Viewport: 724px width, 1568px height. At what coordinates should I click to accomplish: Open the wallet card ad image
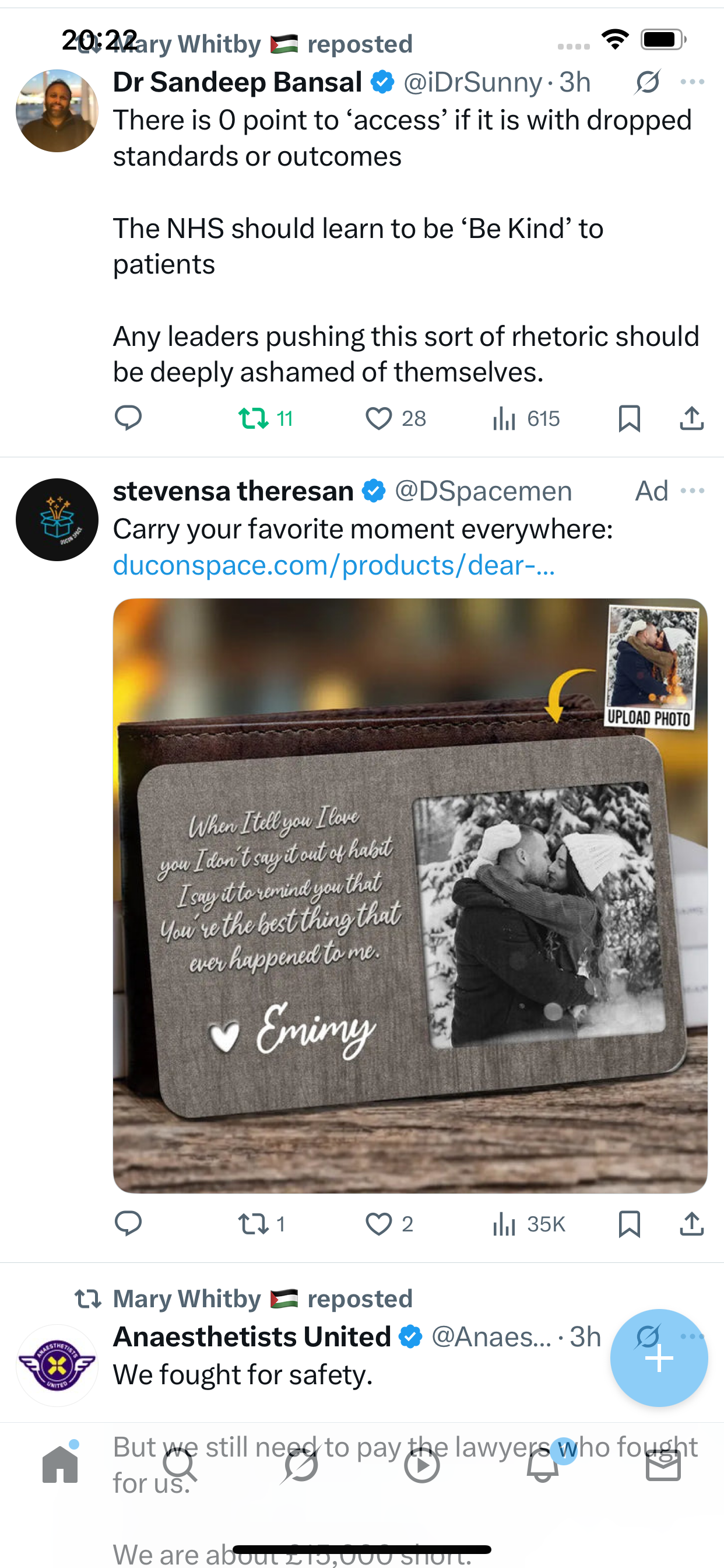click(410, 895)
